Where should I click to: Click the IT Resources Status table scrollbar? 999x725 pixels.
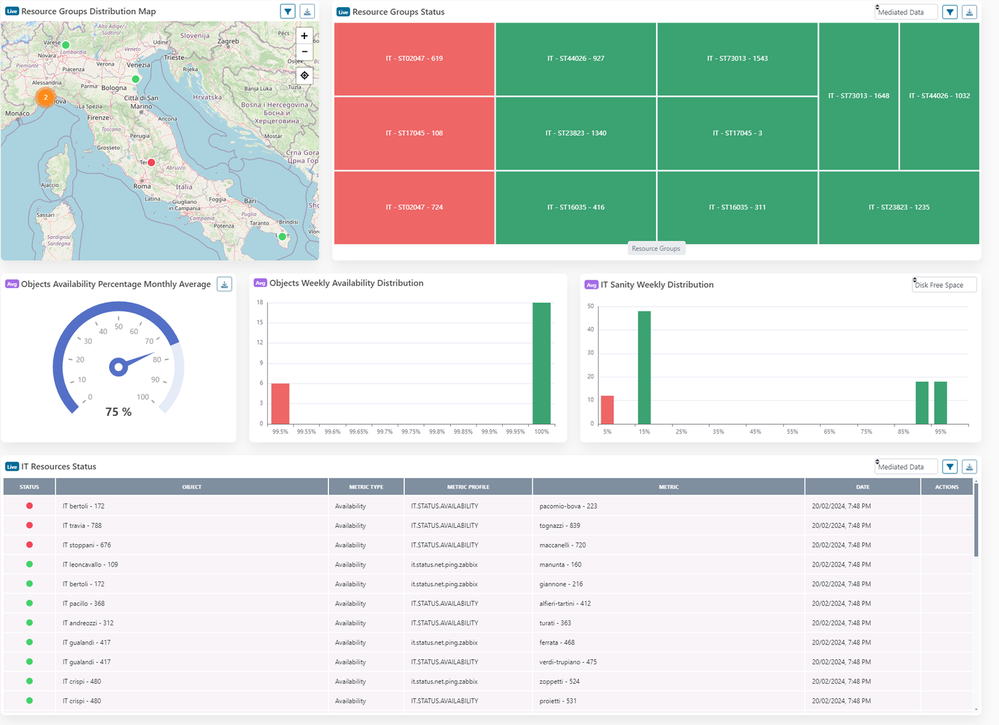coord(976,520)
